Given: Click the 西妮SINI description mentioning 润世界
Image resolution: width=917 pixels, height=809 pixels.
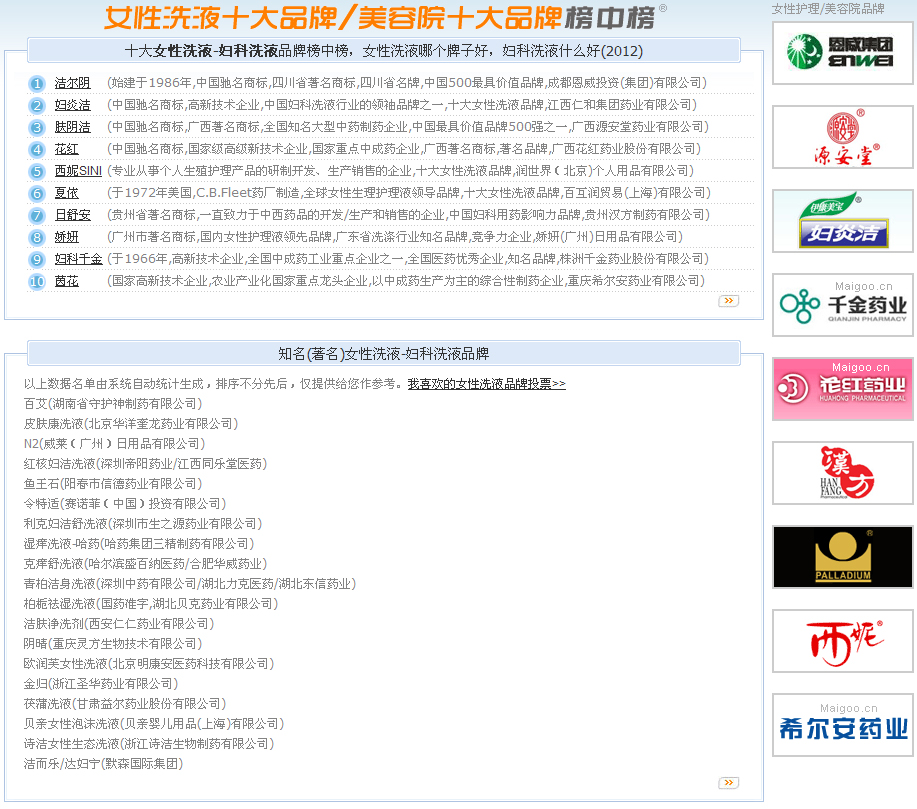Looking at the screenshot, I should [401, 171].
